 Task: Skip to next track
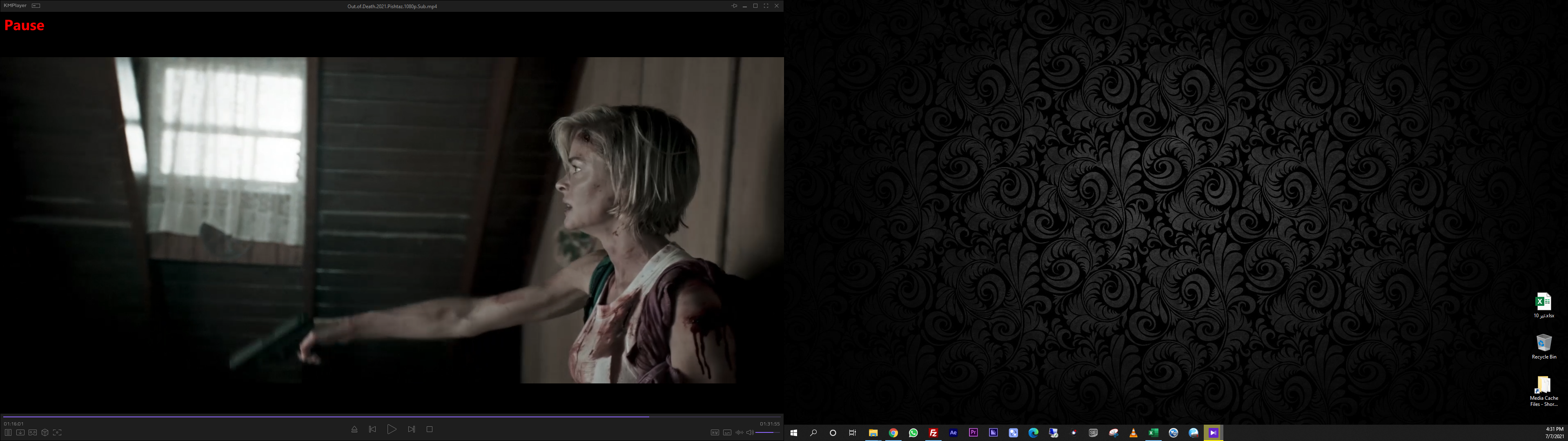tap(412, 430)
